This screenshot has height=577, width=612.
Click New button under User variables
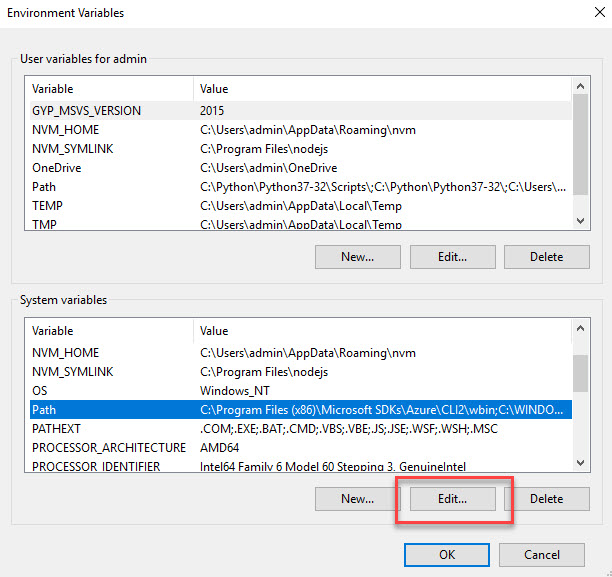(x=357, y=256)
